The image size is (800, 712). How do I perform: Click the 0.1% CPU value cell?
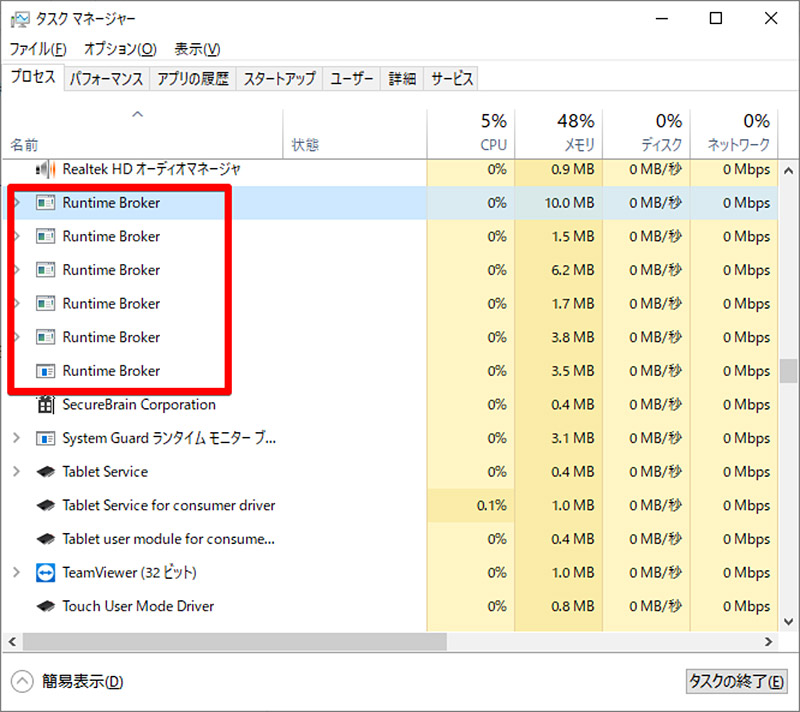471,505
